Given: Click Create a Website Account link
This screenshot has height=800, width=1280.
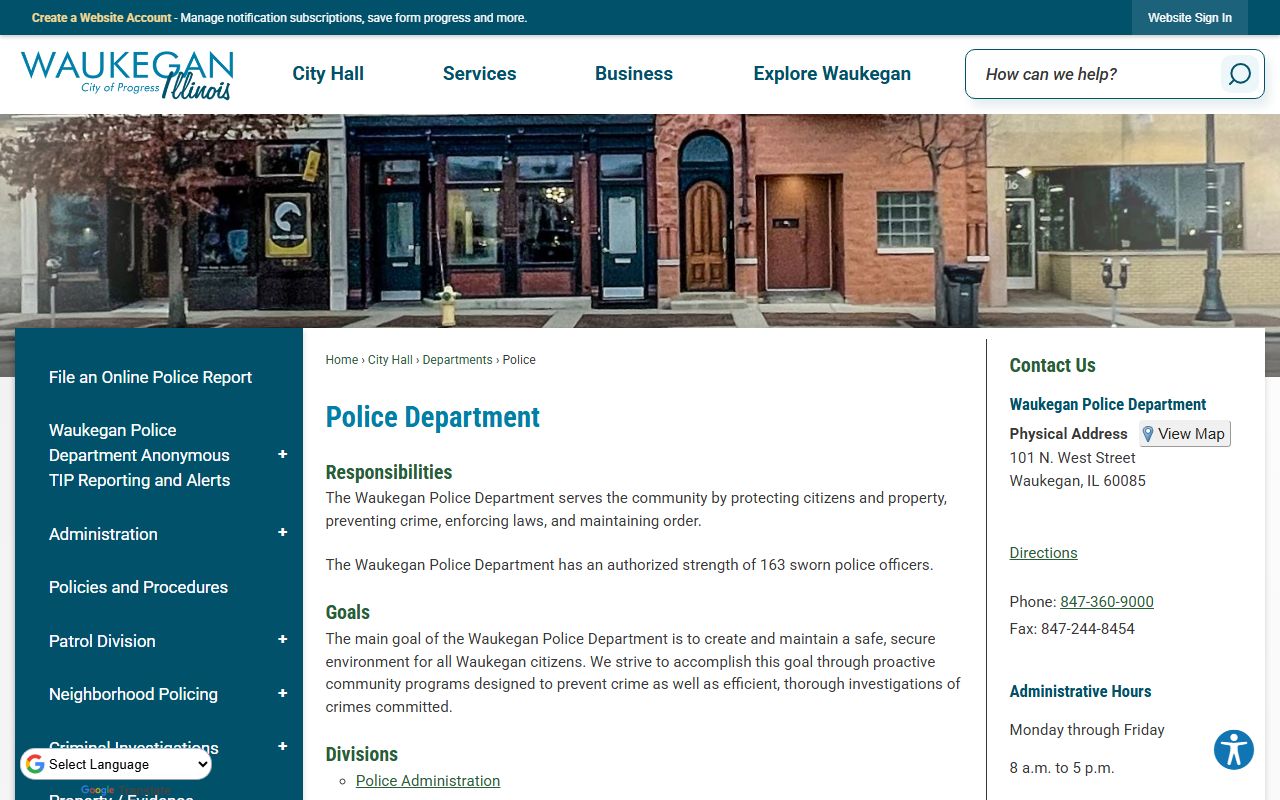Looking at the screenshot, I should tap(102, 18).
